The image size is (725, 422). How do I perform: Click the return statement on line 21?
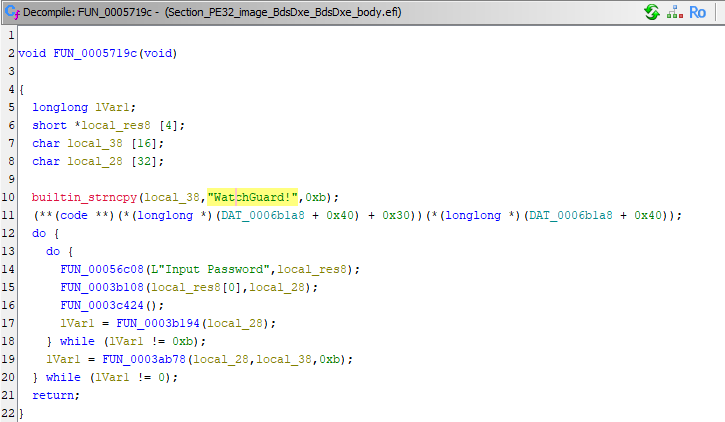56,396
